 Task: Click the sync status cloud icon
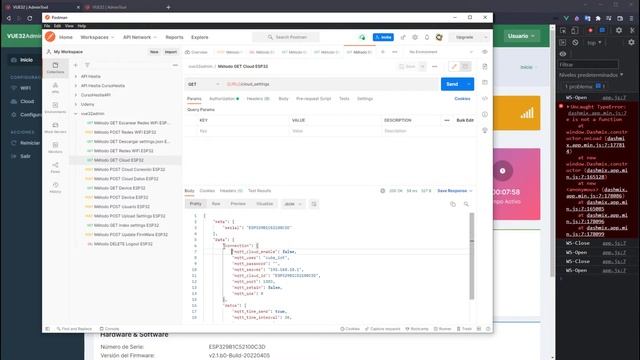[362, 37]
